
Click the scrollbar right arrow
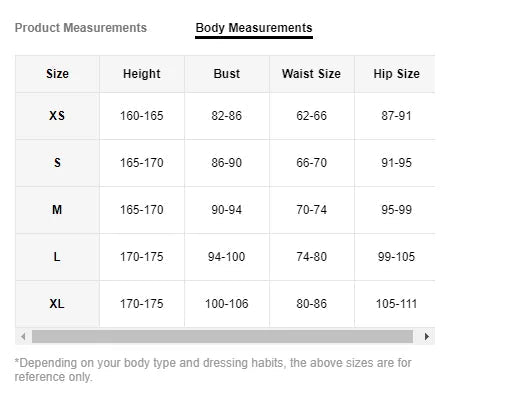coord(427,336)
